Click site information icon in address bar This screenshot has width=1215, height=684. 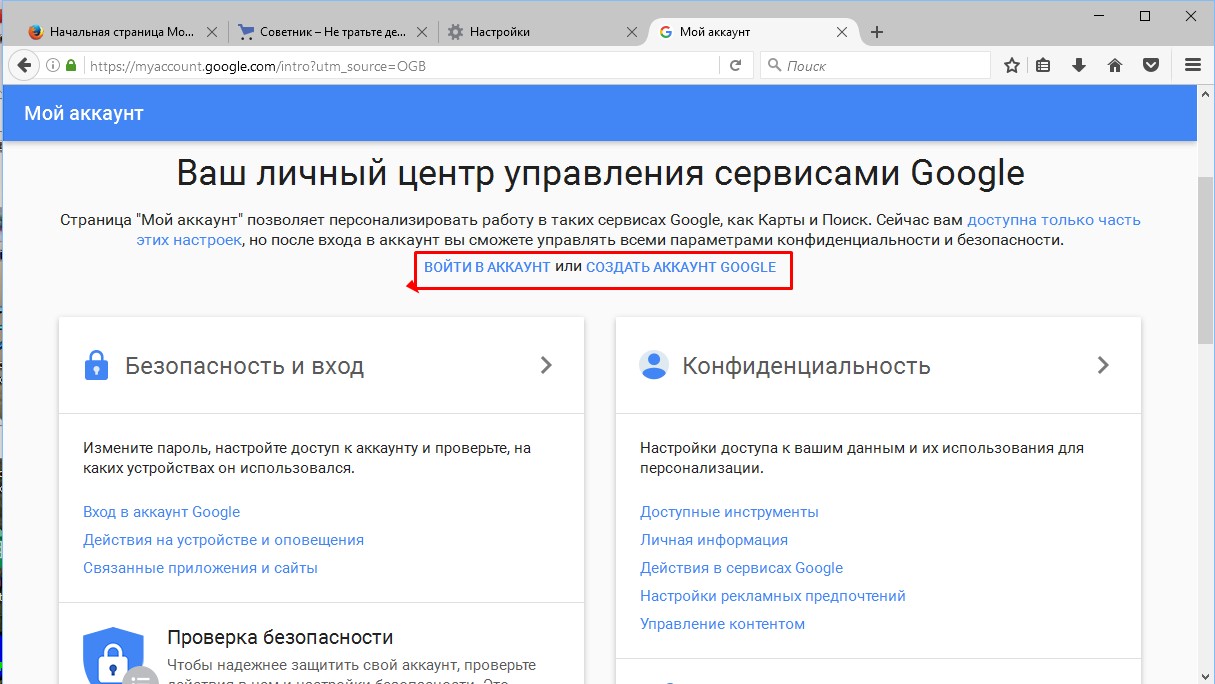tap(52, 65)
